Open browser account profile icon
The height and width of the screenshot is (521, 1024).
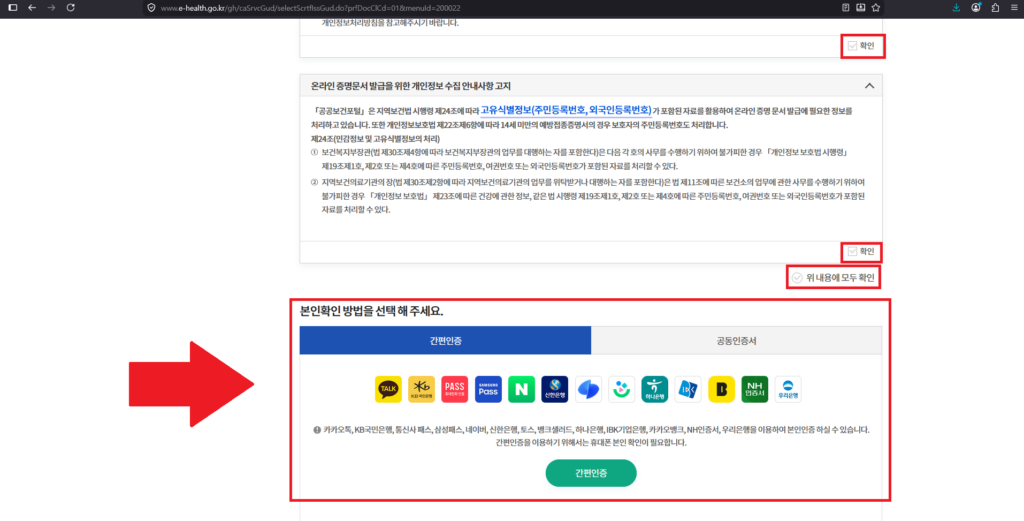coord(976,8)
